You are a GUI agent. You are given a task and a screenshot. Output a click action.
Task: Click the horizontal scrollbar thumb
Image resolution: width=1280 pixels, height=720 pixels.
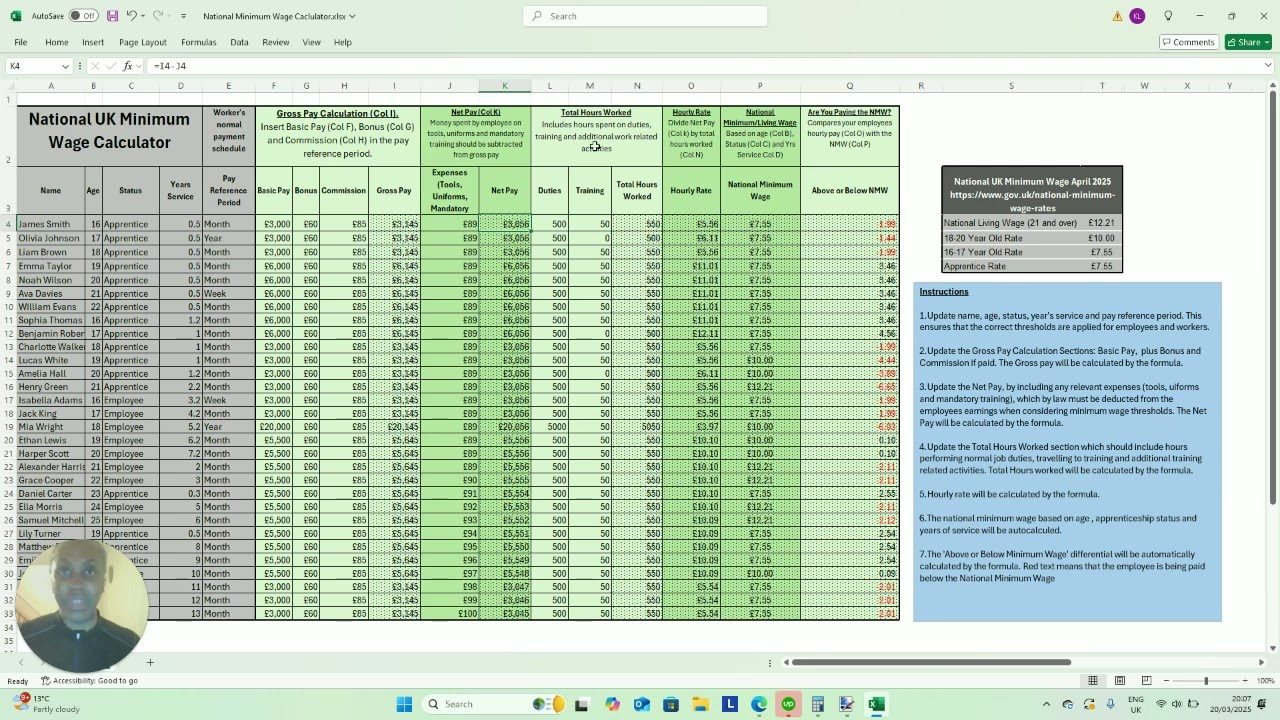(x=931, y=662)
